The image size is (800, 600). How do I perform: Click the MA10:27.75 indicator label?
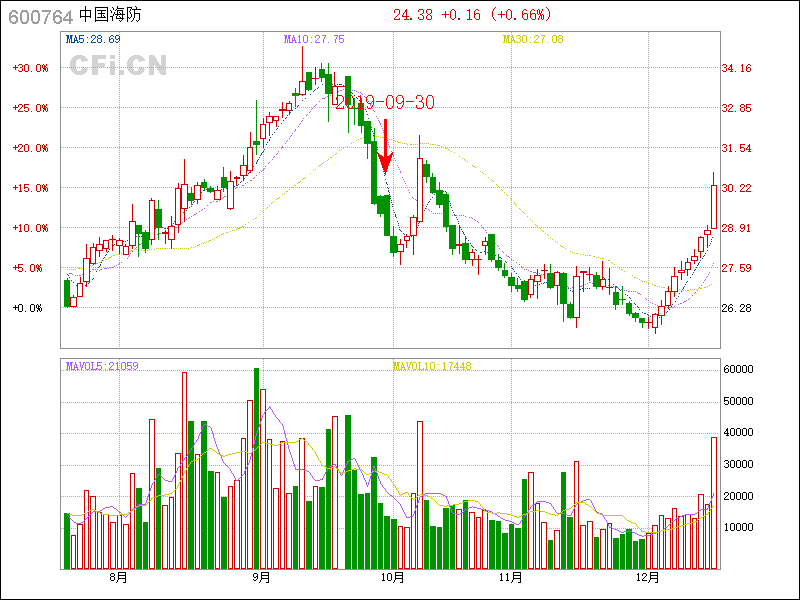pyautogui.click(x=314, y=39)
